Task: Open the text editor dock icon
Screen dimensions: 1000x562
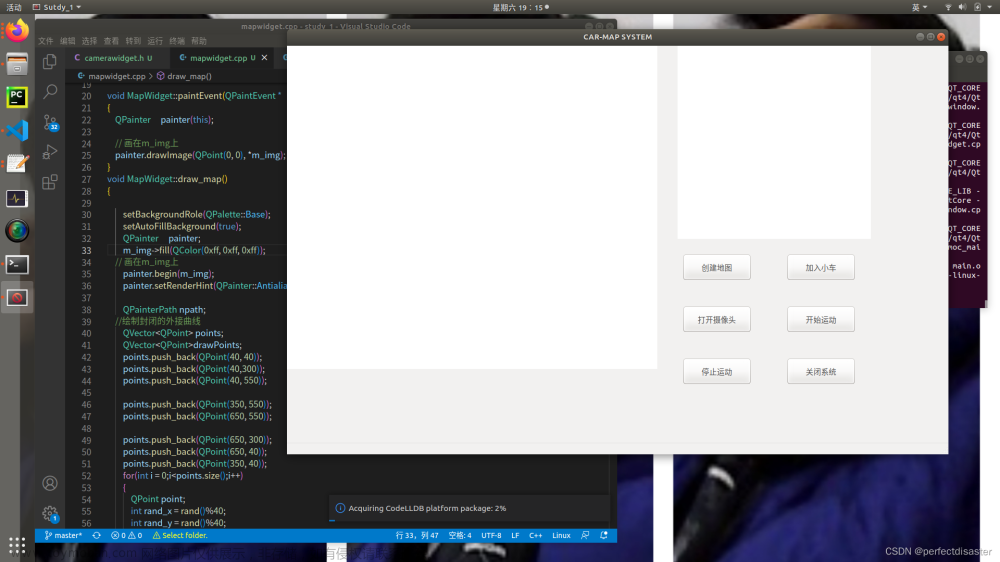Action: pos(17,164)
